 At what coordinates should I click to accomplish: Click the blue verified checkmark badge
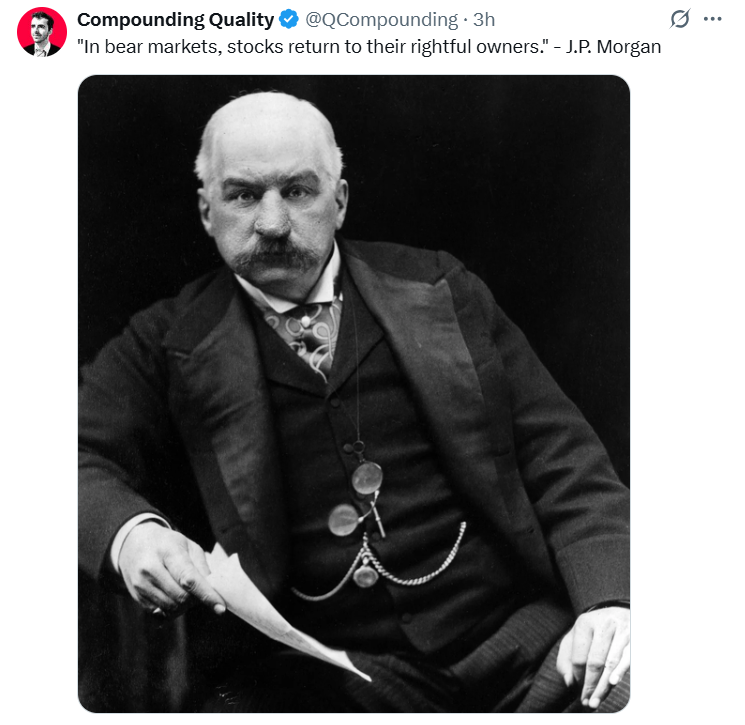(x=288, y=19)
